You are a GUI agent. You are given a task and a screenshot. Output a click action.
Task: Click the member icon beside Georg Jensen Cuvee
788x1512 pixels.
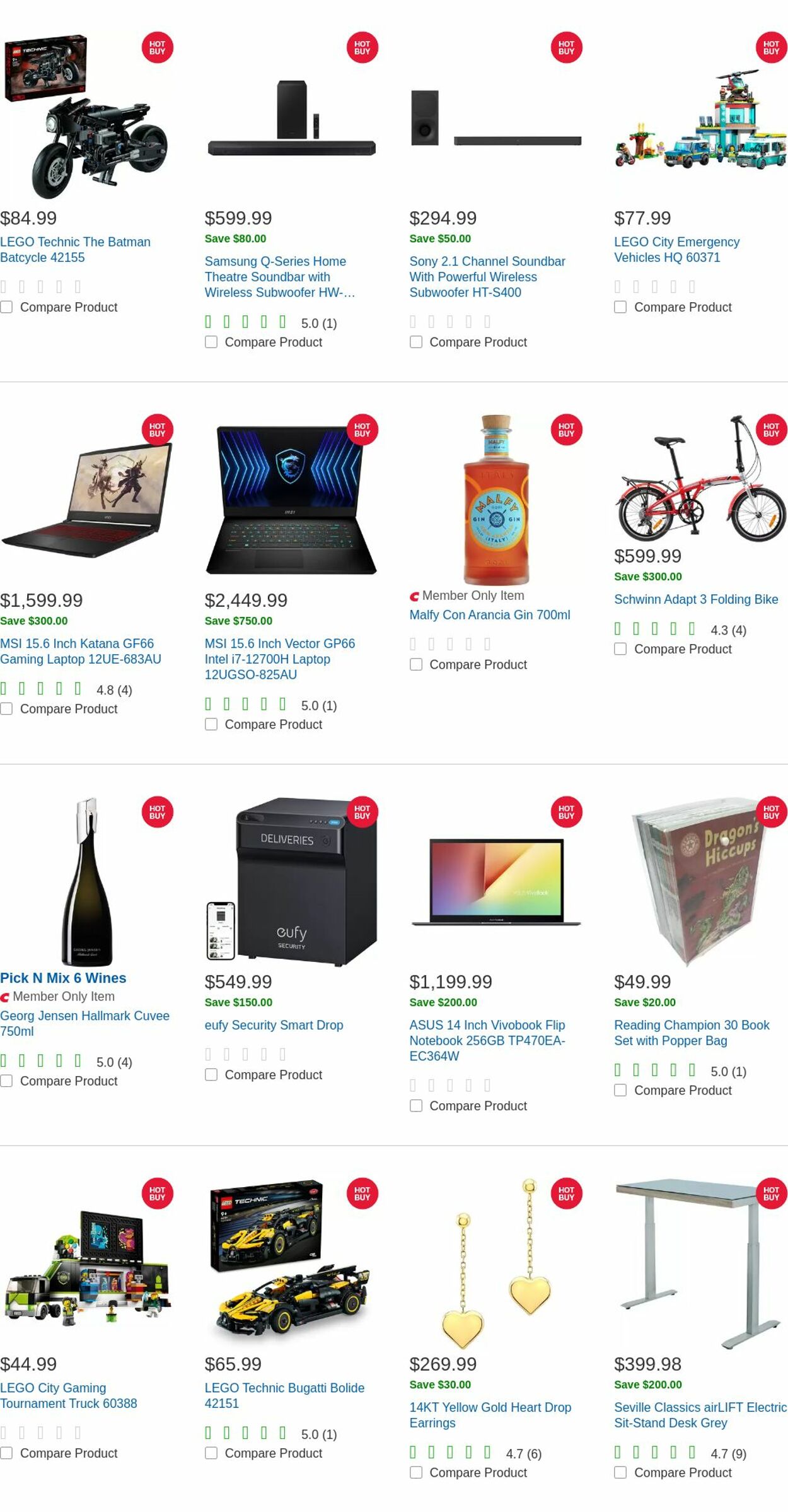(5, 997)
